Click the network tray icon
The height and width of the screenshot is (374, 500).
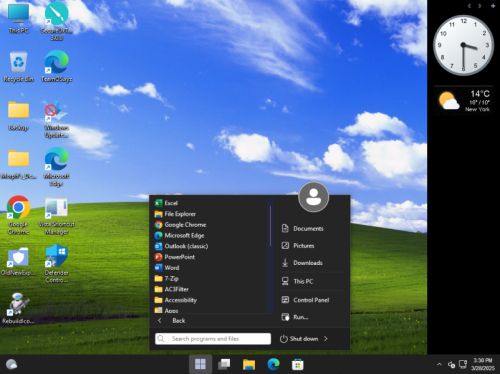click(x=463, y=364)
